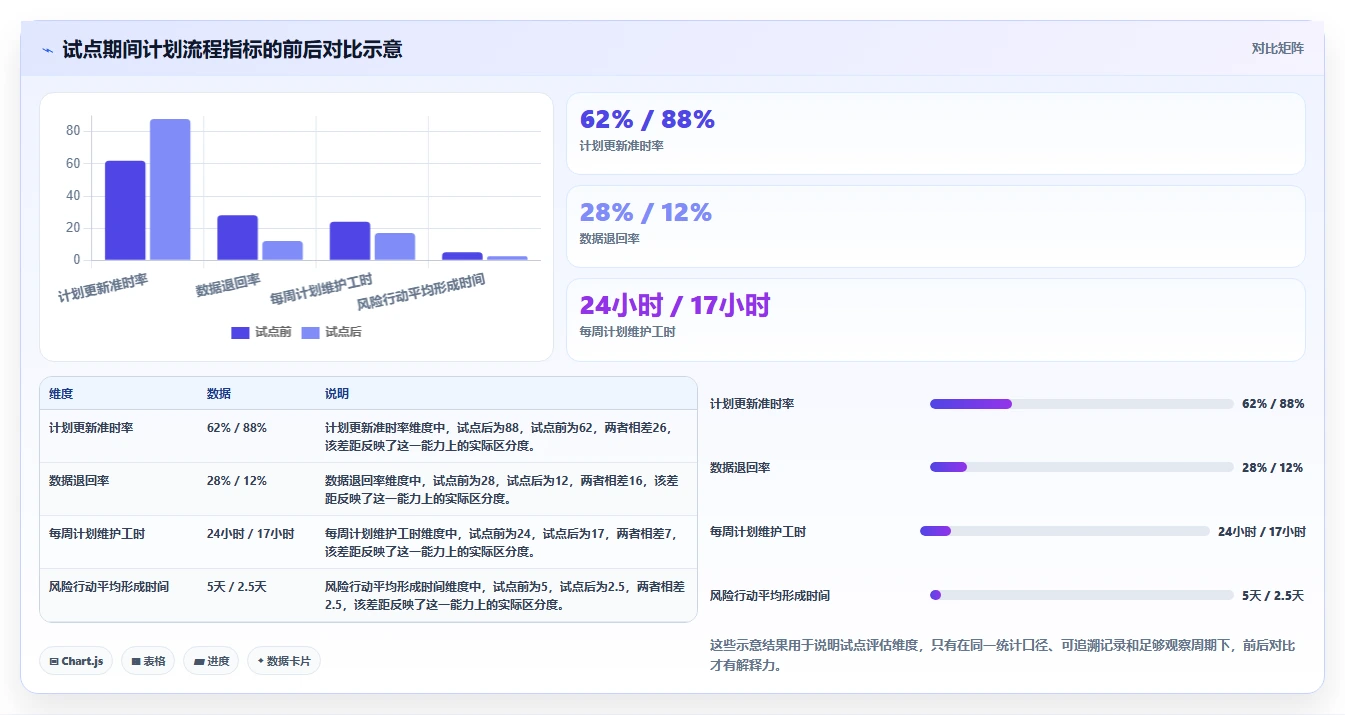
Task: Click the footnote paragraph starting with 这些示意结果
Action: pos(1003,655)
